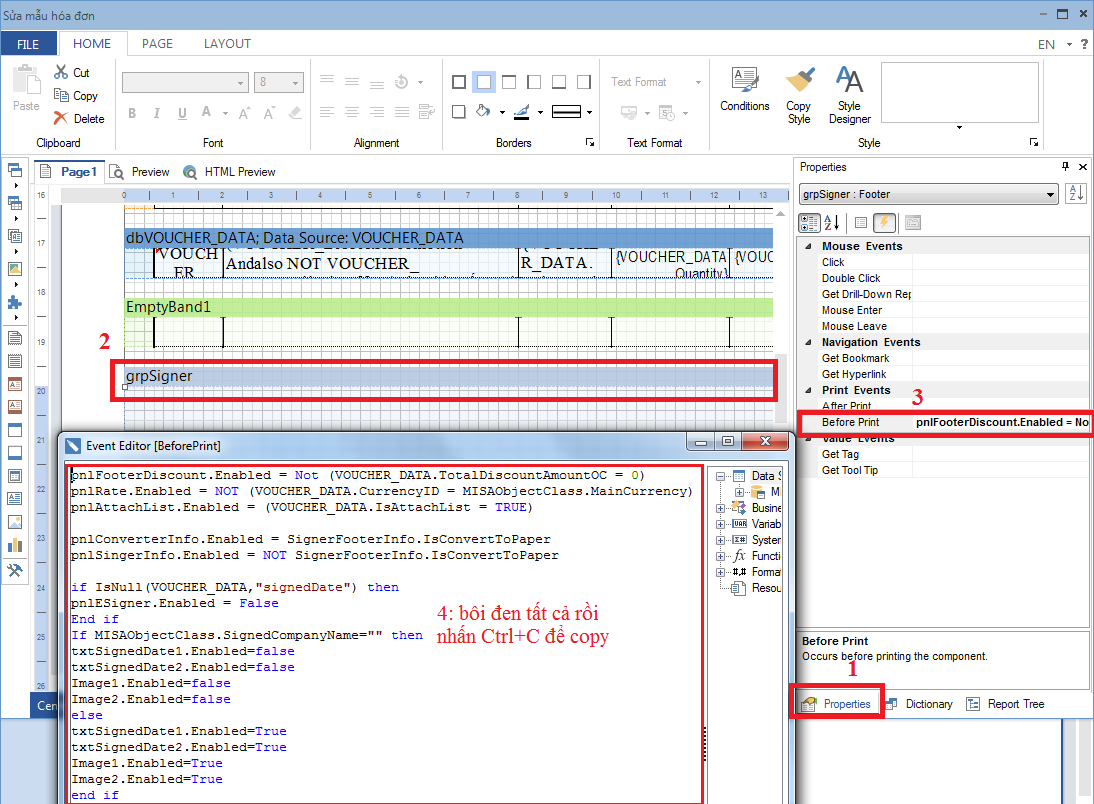Pin the Properties panel

(1065, 166)
